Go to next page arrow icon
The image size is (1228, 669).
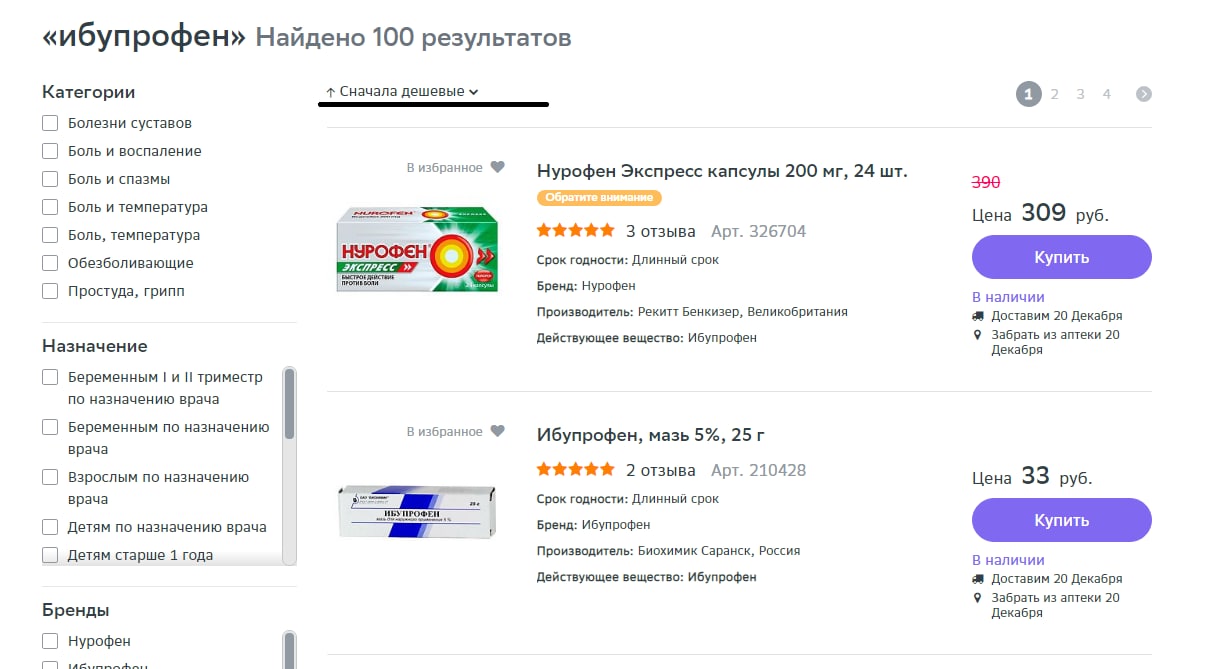pos(1144,94)
